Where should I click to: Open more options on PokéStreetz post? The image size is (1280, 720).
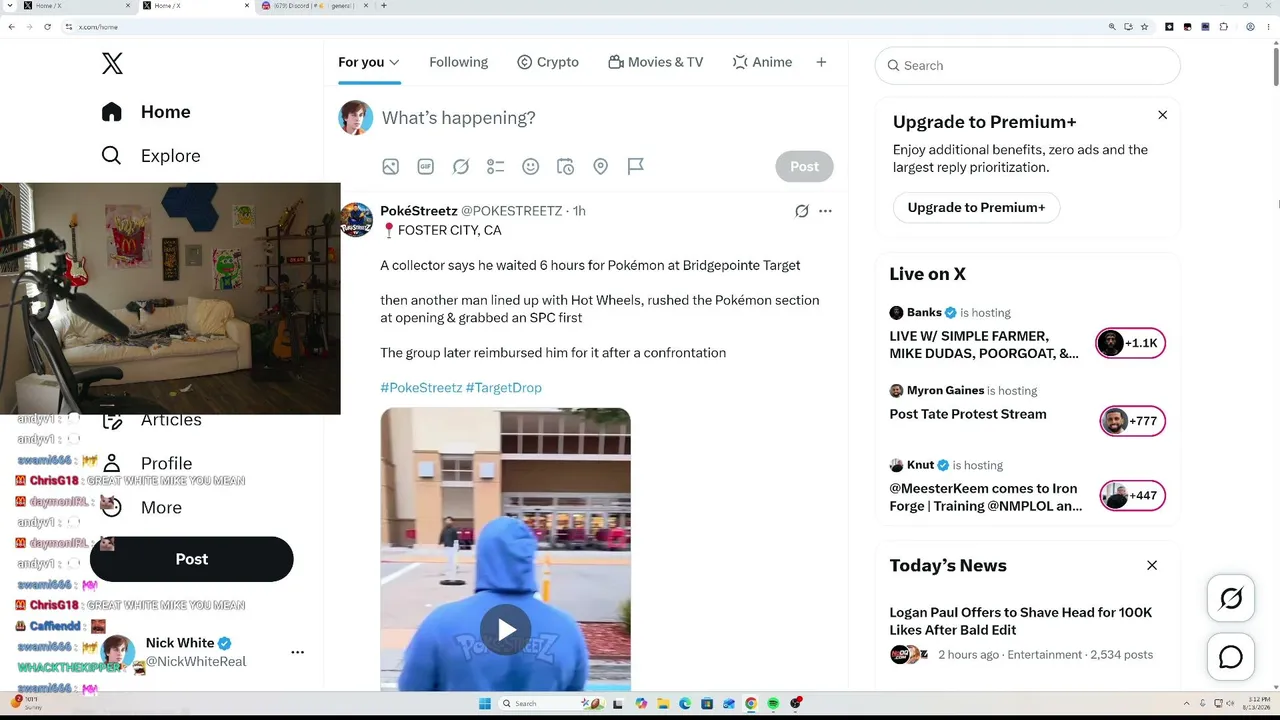[825, 211]
